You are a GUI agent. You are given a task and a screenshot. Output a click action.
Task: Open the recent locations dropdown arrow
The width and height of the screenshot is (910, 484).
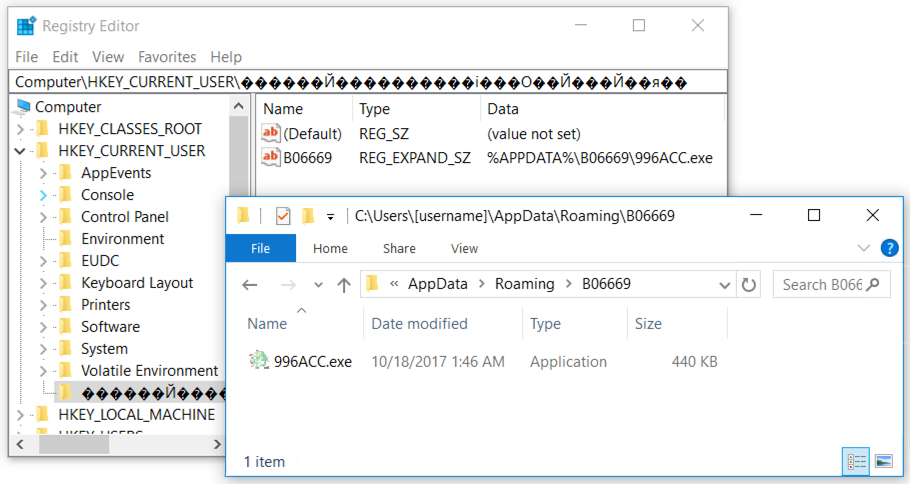318,285
